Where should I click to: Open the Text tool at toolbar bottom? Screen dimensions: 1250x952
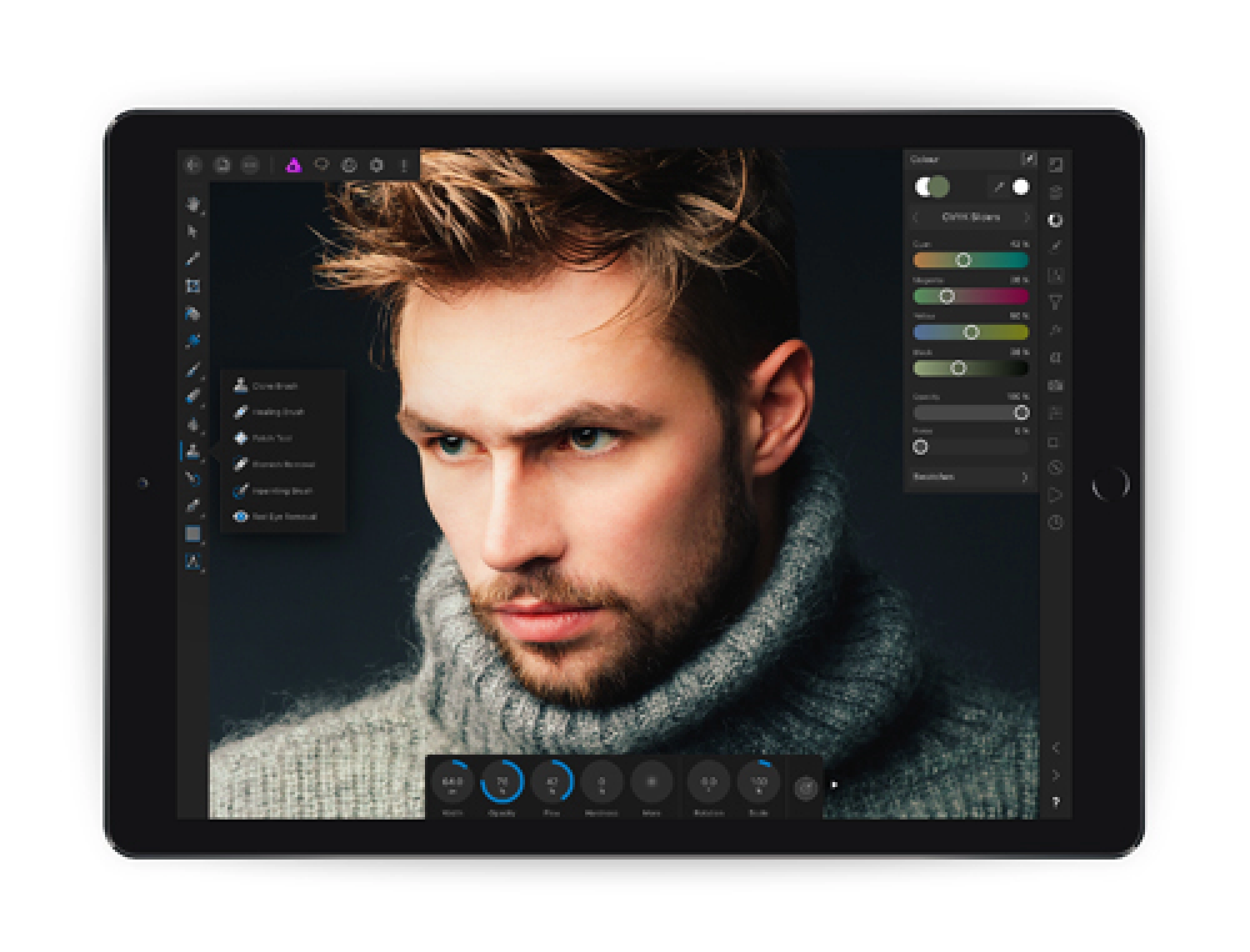[192, 561]
